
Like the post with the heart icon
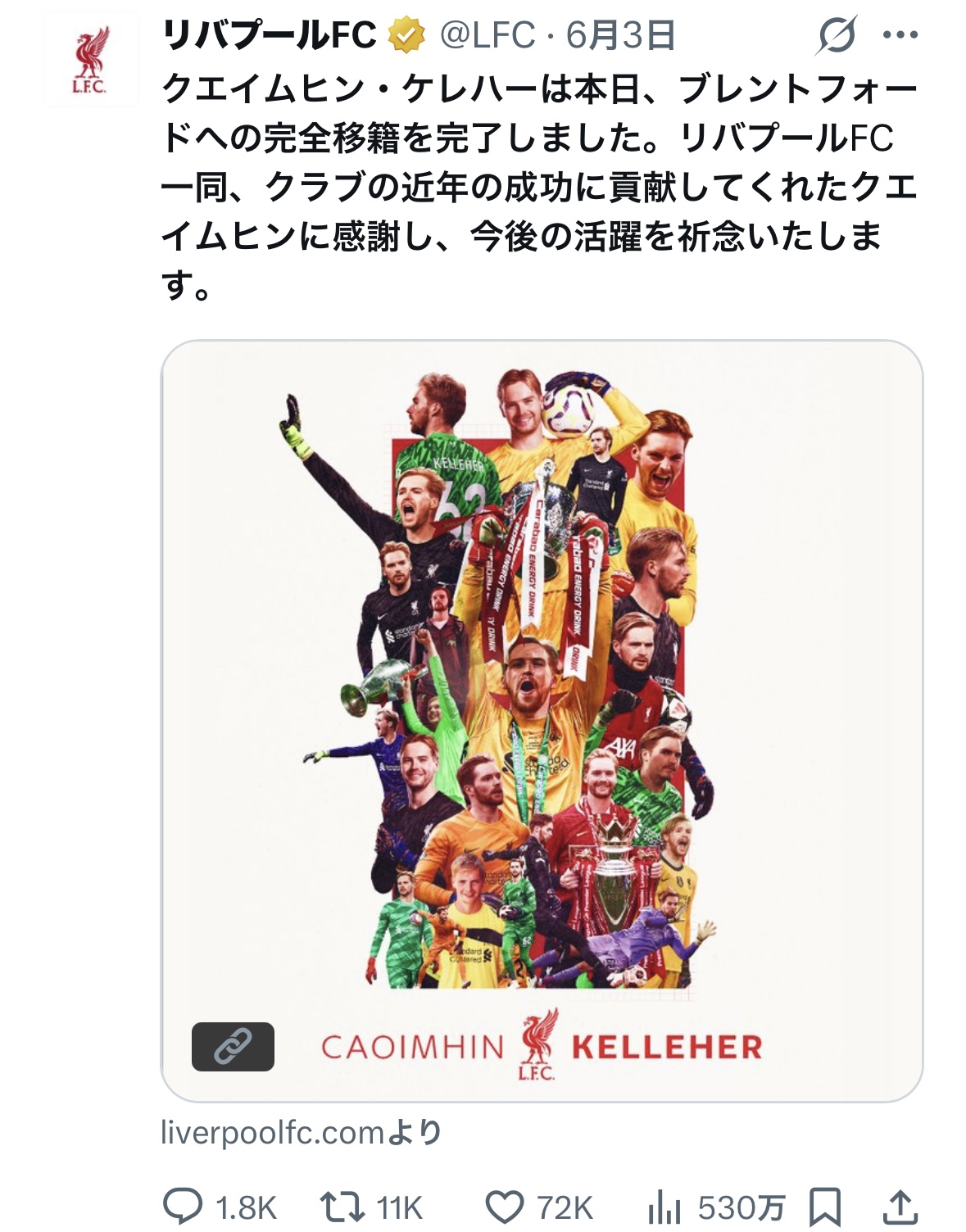pyautogui.click(x=504, y=1207)
